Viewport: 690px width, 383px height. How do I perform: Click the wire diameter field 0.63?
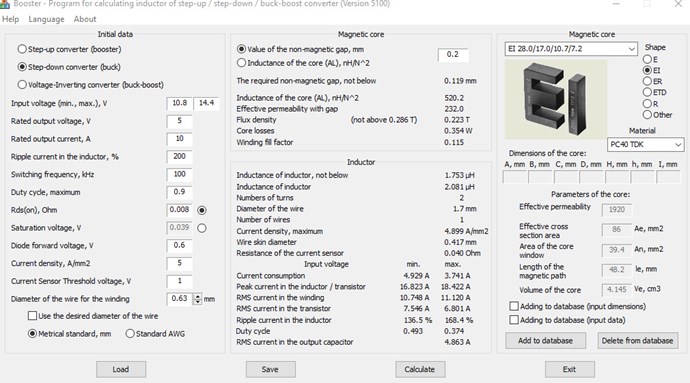click(180, 298)
